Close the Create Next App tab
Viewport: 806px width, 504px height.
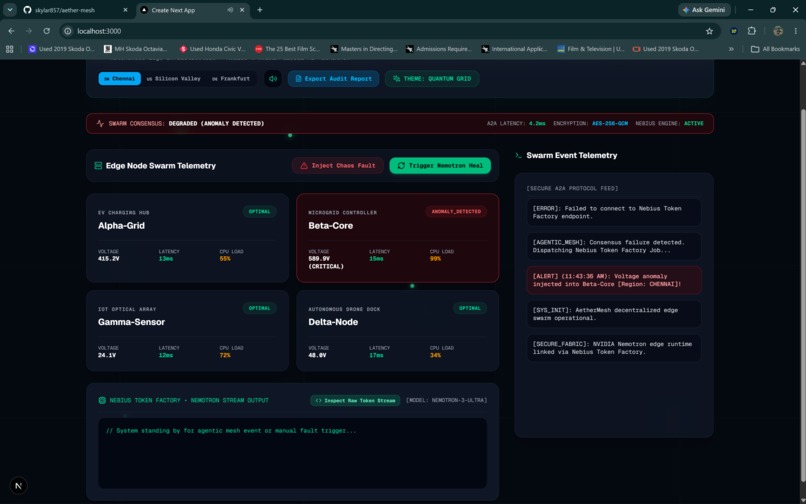(x=242, y=10)
